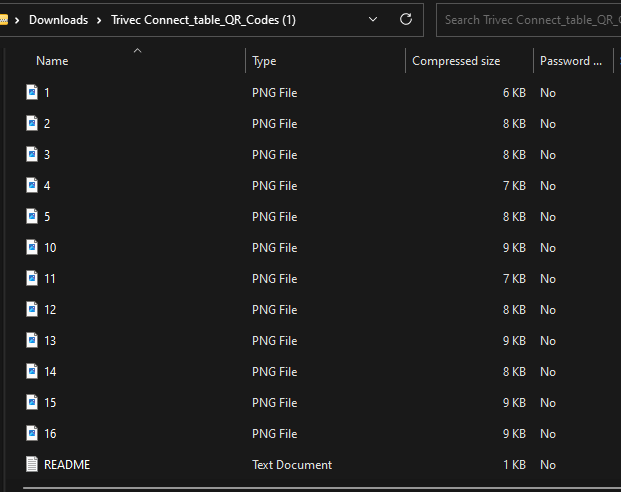Select file name 13
The height and width of the screenshot is (492, 621).
[x=50, y=341]
